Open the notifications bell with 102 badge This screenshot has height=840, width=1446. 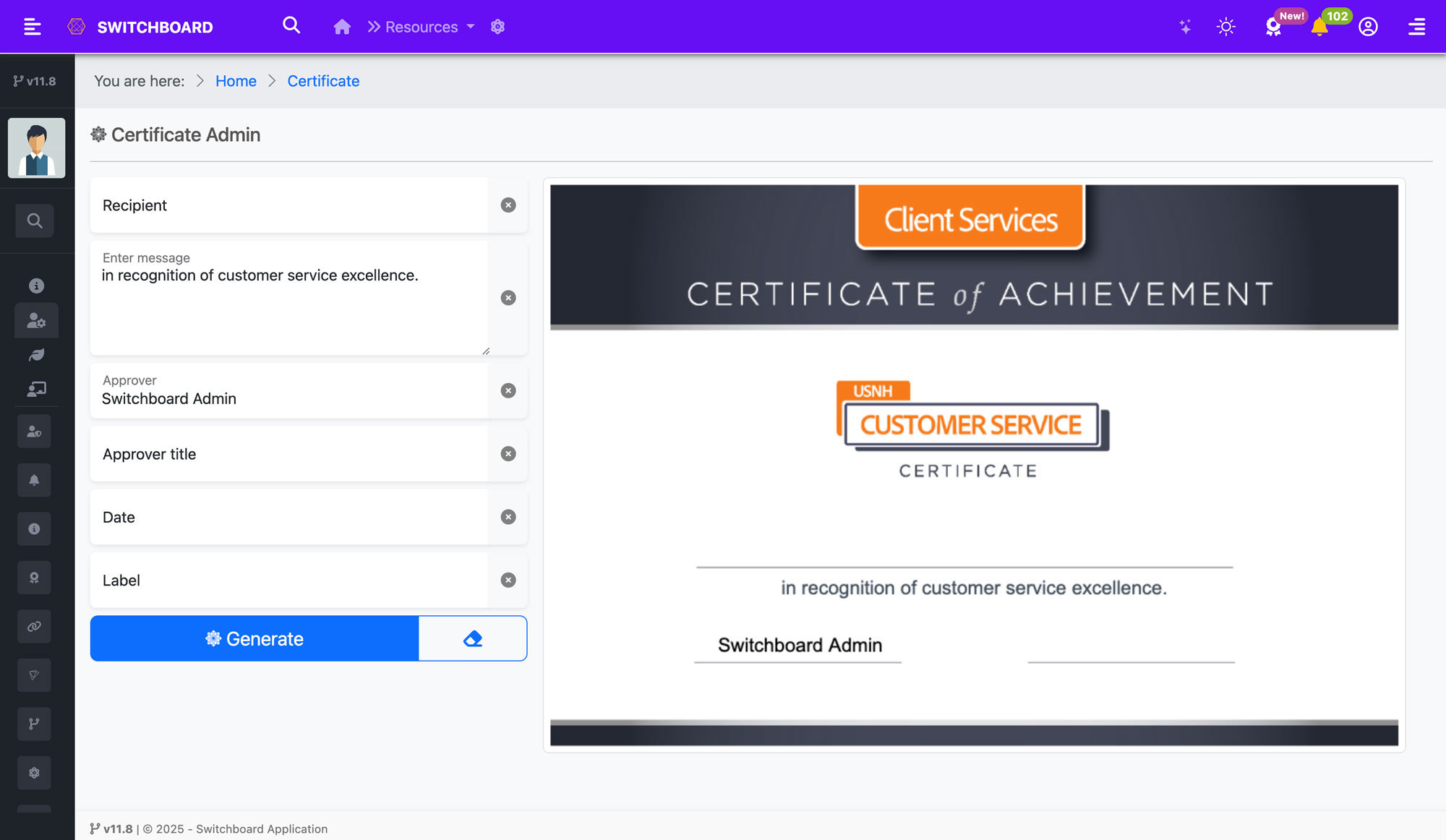coord(1319,27)
